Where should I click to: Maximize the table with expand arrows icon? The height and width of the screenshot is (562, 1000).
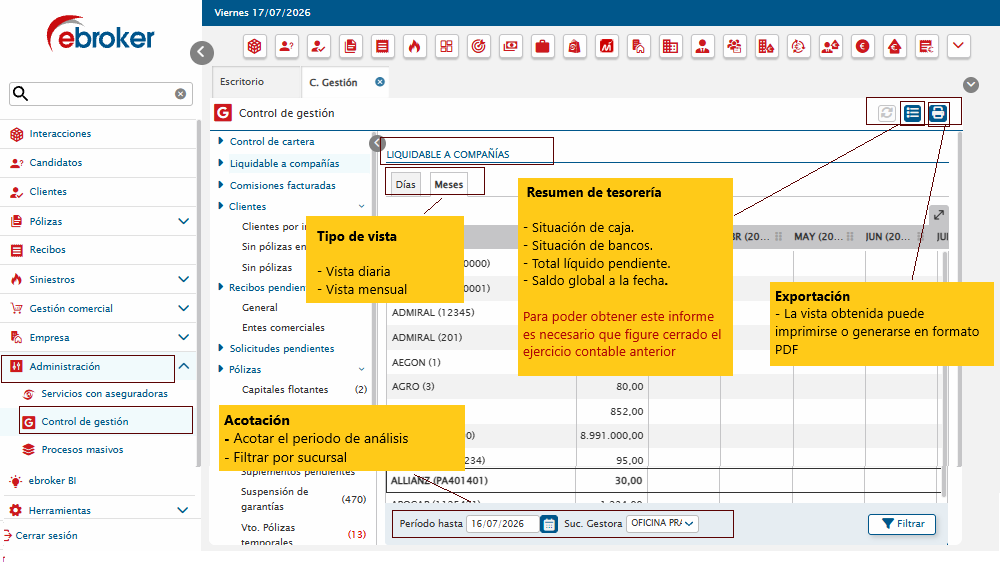tap(939, 215)
